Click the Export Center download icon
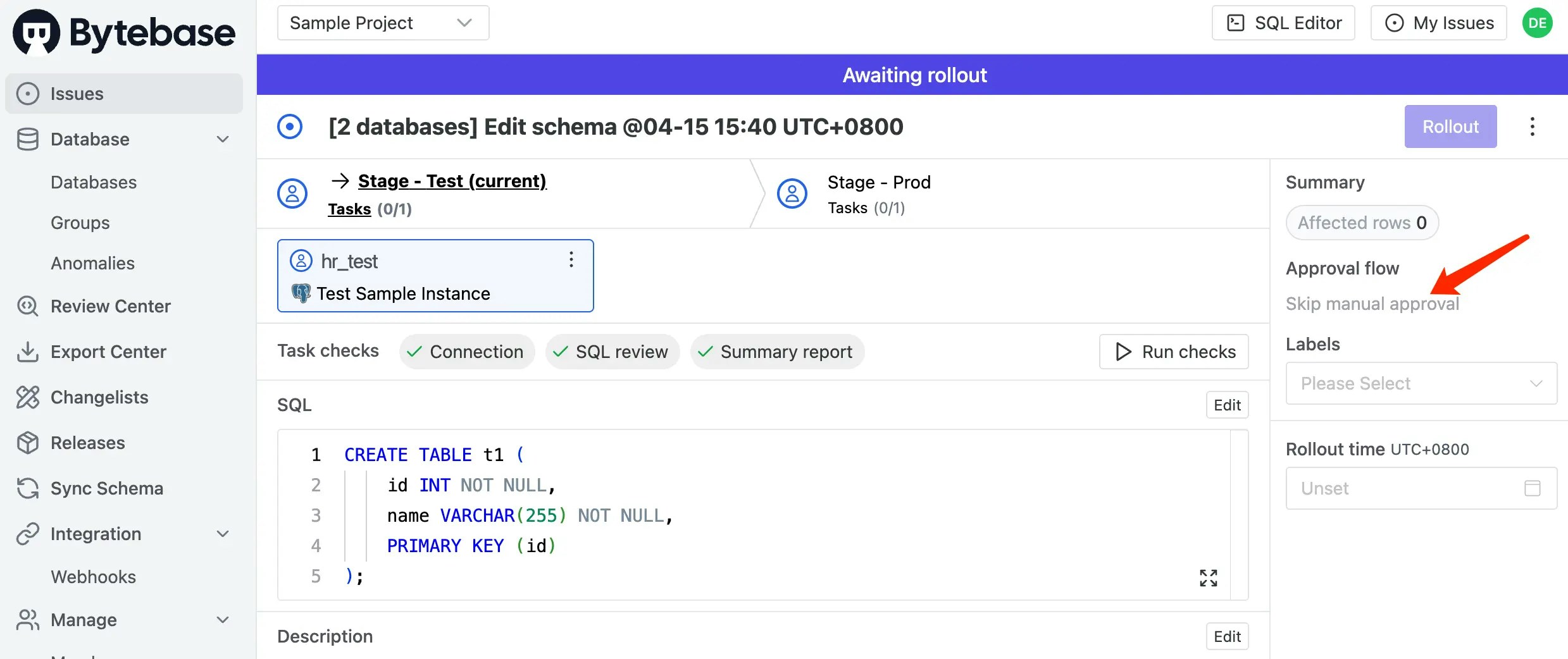Viewport: 1568px width, 659px height. point(28,352)
